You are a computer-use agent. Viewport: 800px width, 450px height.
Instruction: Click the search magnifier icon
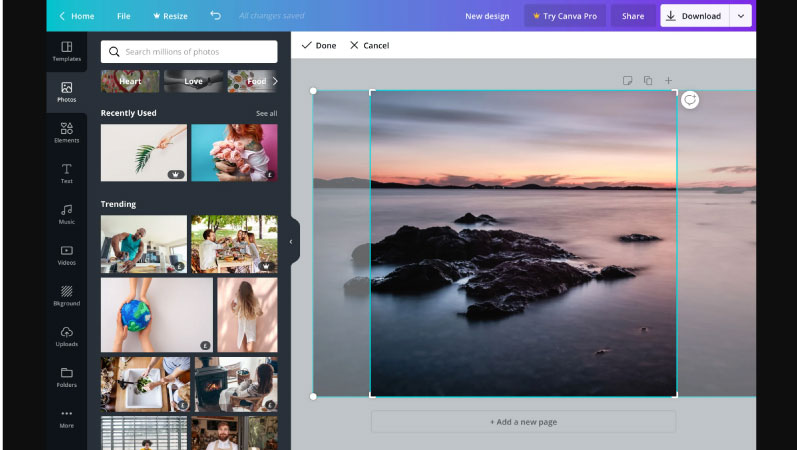(x=114, y=52)
